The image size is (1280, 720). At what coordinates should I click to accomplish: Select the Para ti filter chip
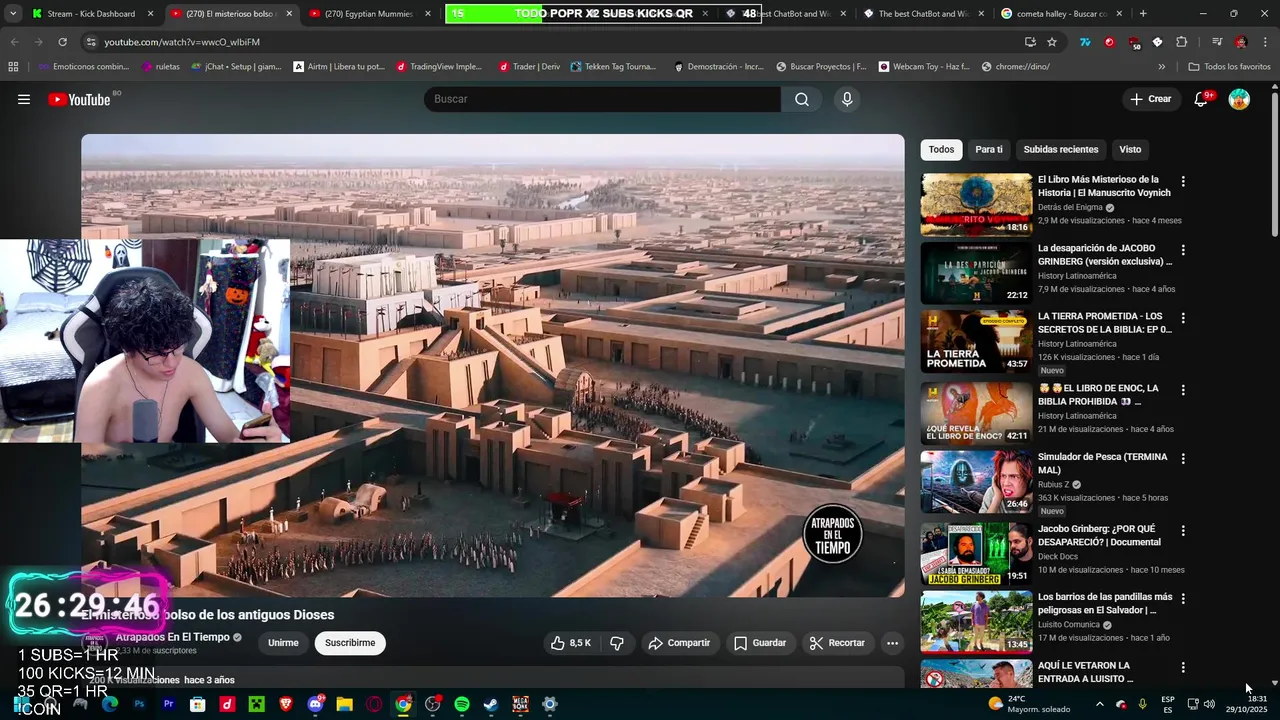989,149
